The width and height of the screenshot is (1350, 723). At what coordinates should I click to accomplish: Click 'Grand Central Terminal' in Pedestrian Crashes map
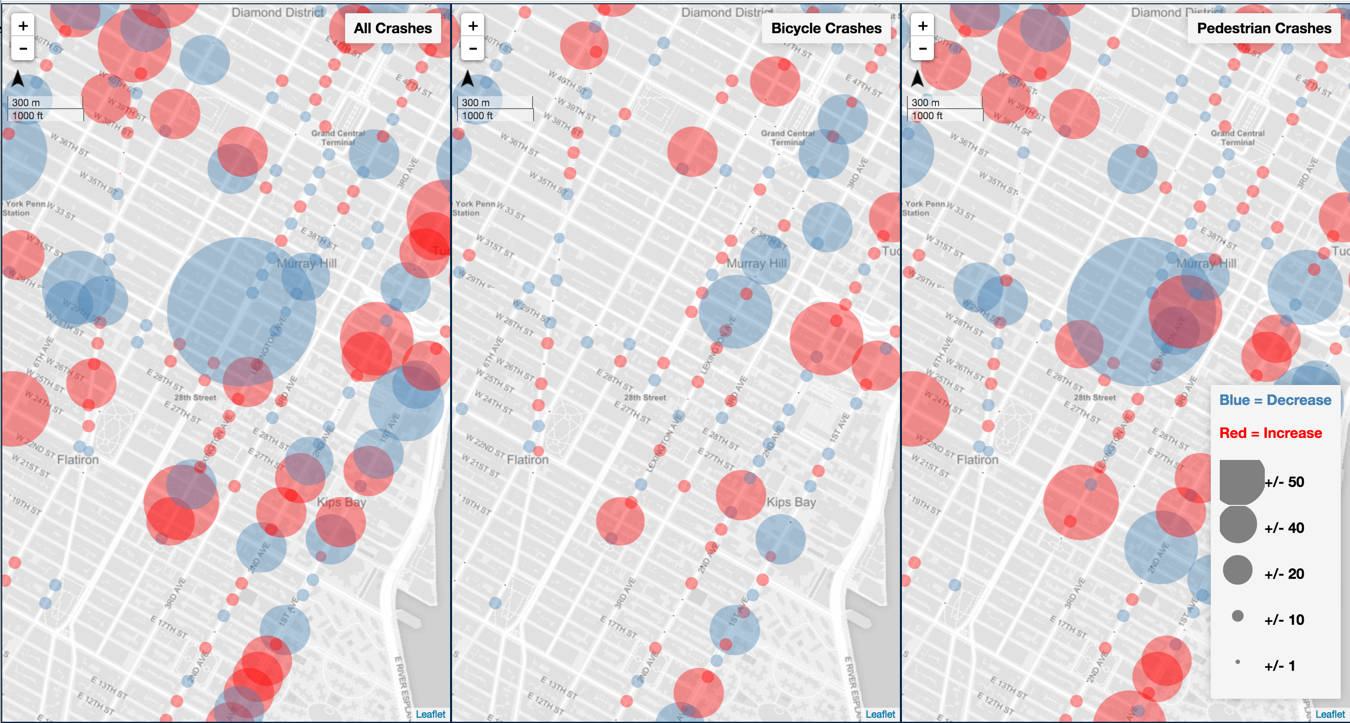pyautogui.click(x=1238, y=138)
